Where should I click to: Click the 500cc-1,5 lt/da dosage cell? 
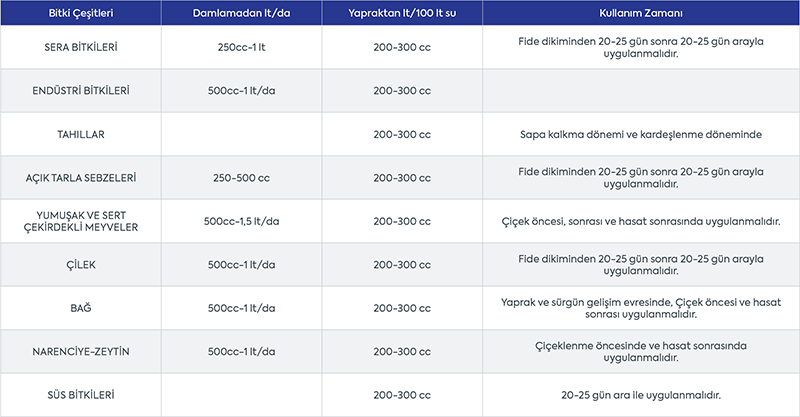(240, 221)
